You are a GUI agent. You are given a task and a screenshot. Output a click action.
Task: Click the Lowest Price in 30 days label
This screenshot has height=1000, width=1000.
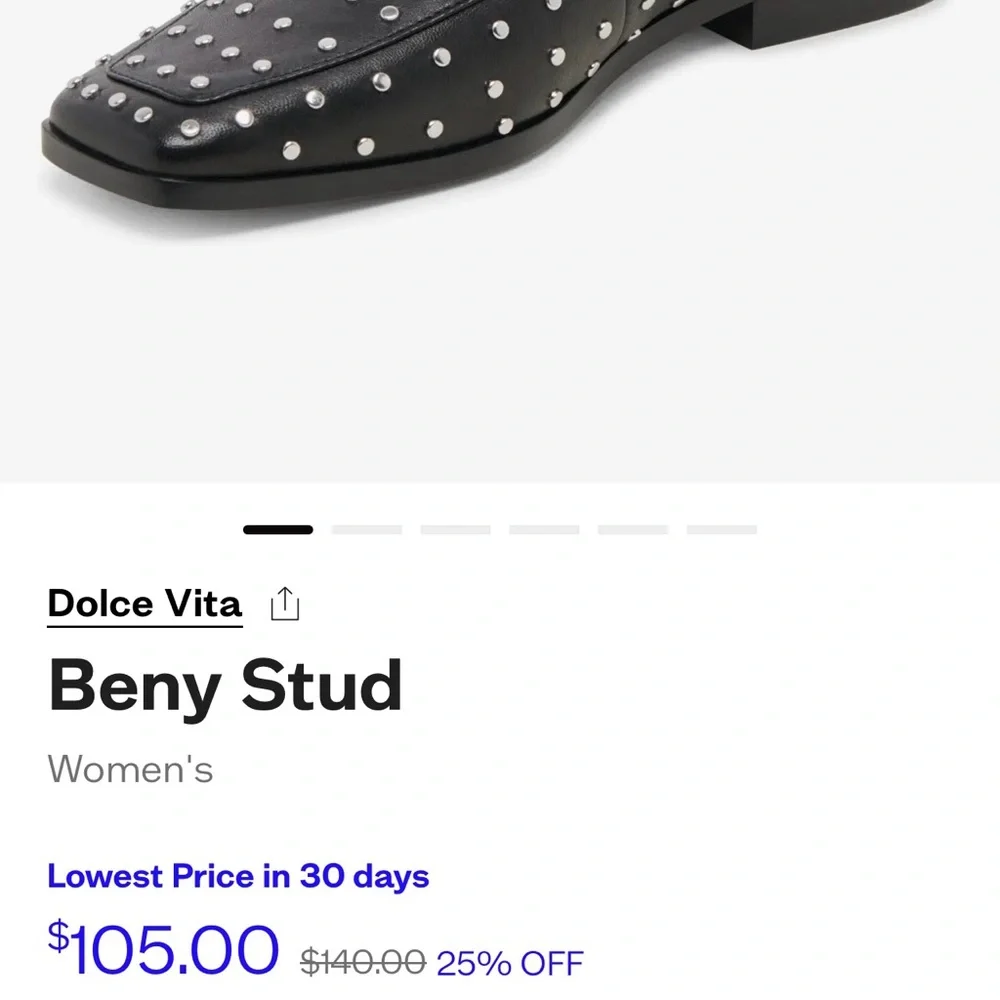tap(238, 877)
